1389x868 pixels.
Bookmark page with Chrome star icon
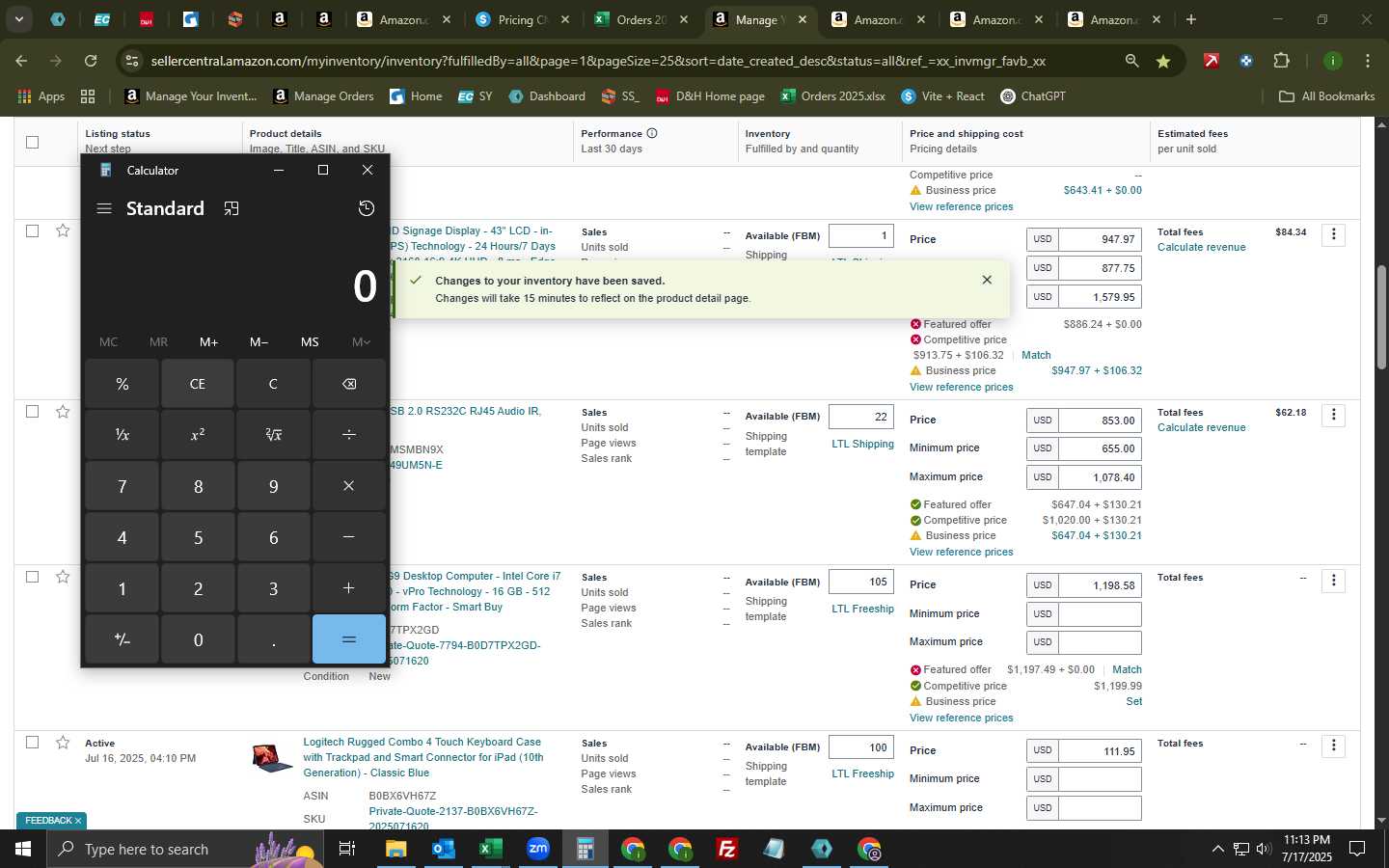click(1163, 61)
